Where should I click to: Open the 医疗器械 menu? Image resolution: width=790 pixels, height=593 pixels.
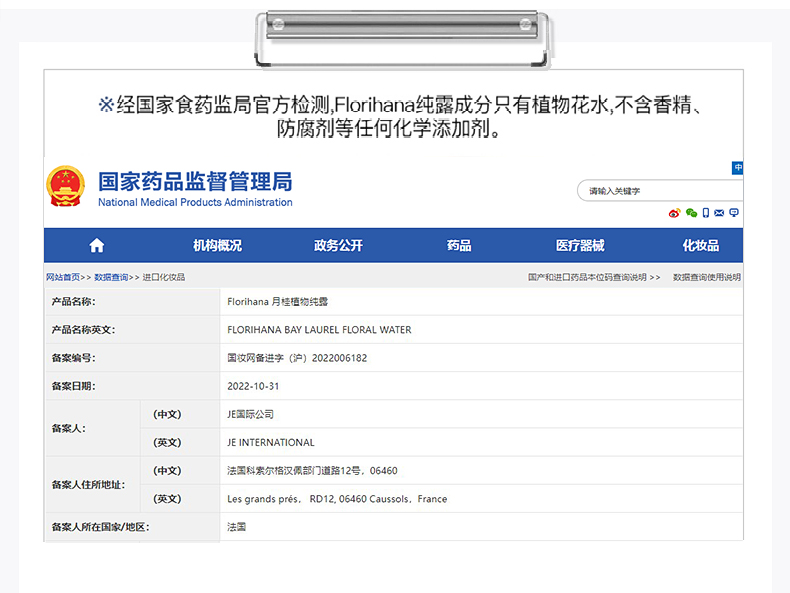coord(580,245)
